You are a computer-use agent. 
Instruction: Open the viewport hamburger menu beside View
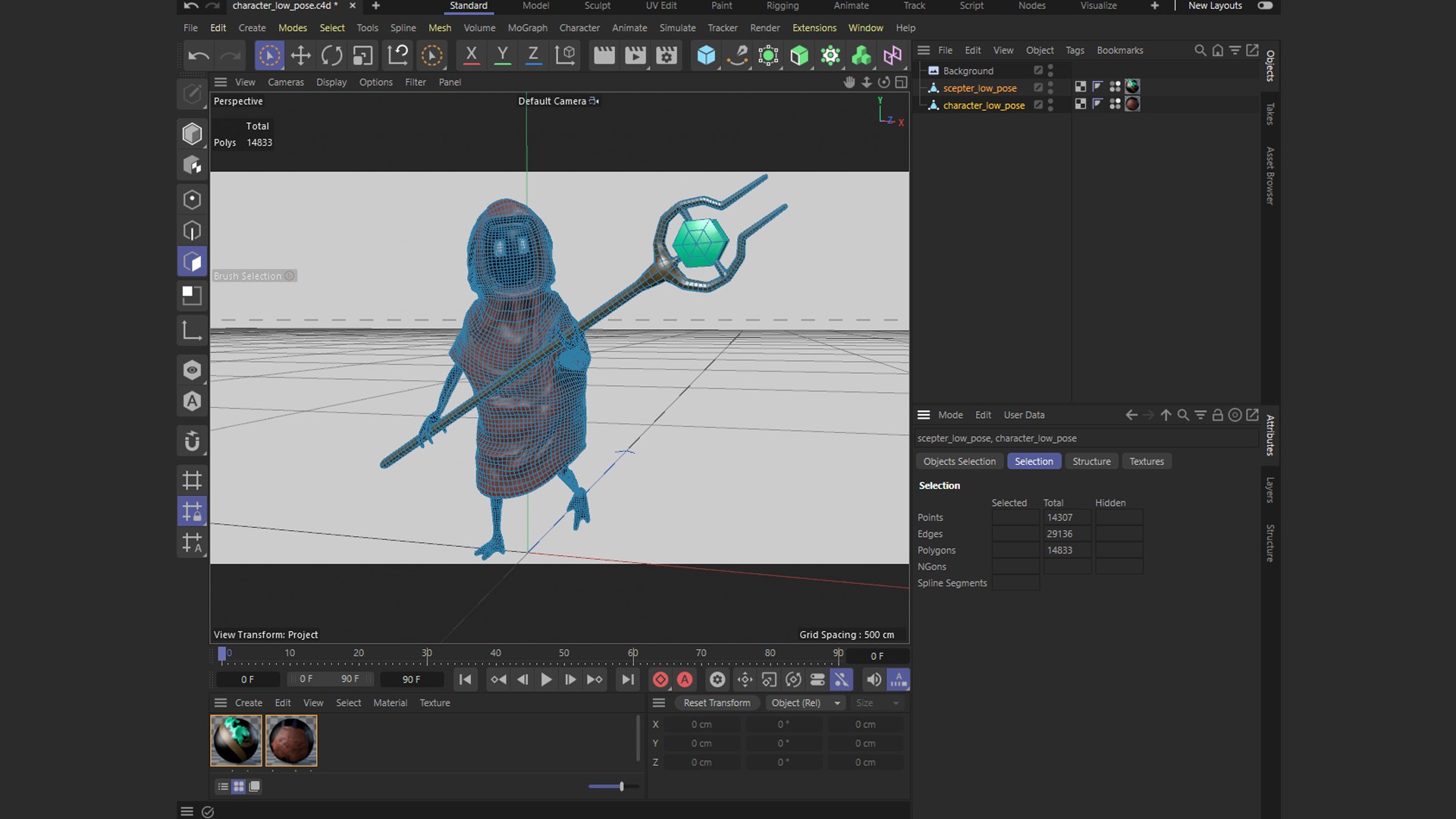pyautogui.click(x=221, y=82)
